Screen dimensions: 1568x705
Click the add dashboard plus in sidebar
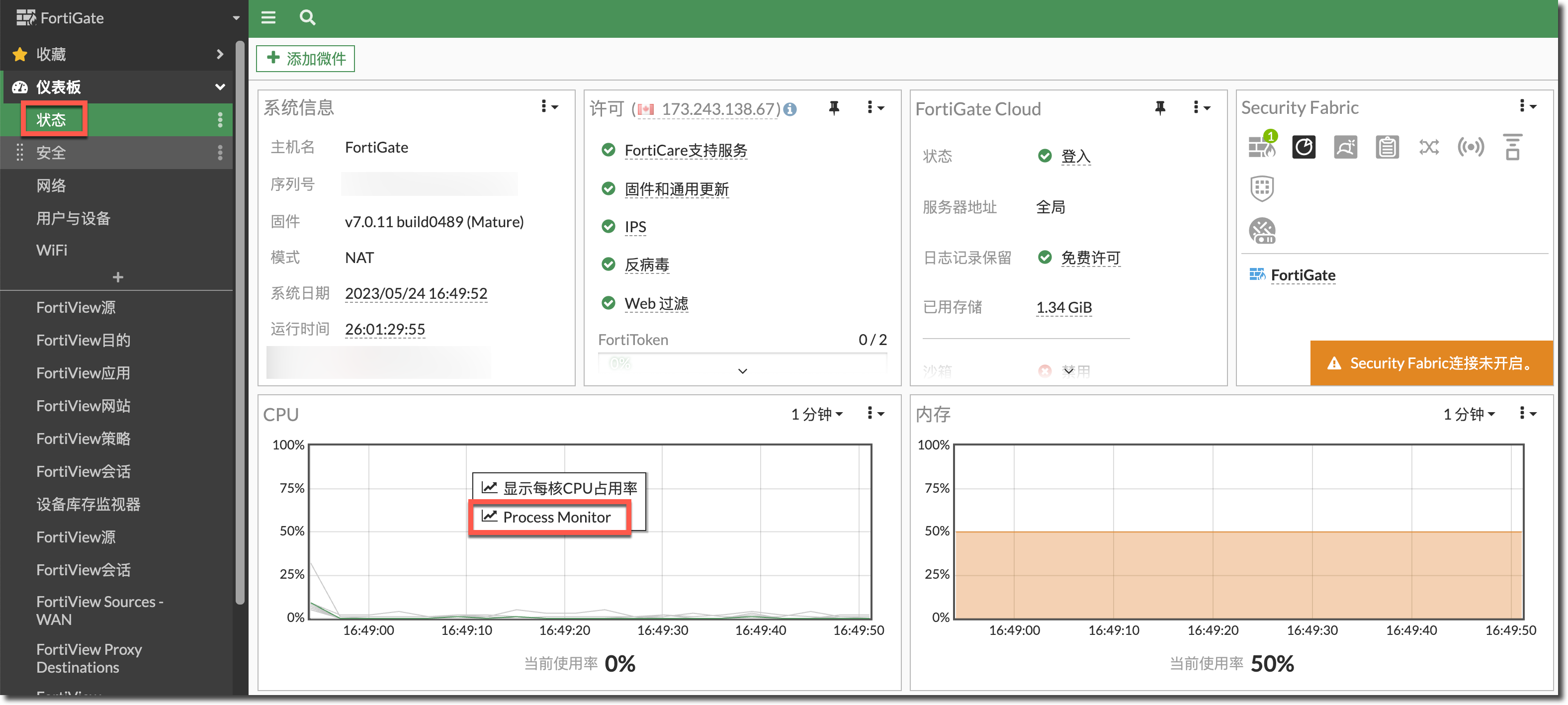point(117,277)
